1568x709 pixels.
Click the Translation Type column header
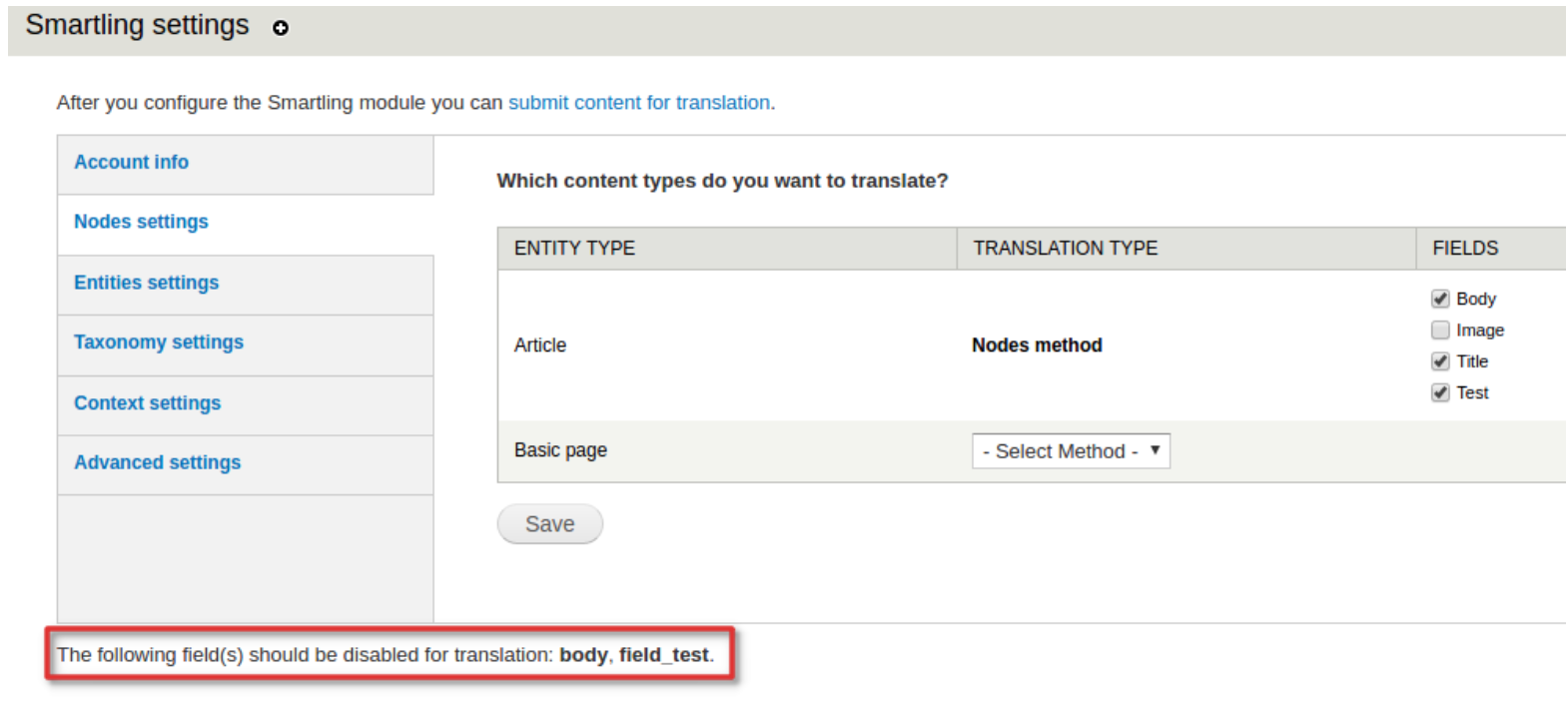pyautogui.click(x=1065, y=249)
